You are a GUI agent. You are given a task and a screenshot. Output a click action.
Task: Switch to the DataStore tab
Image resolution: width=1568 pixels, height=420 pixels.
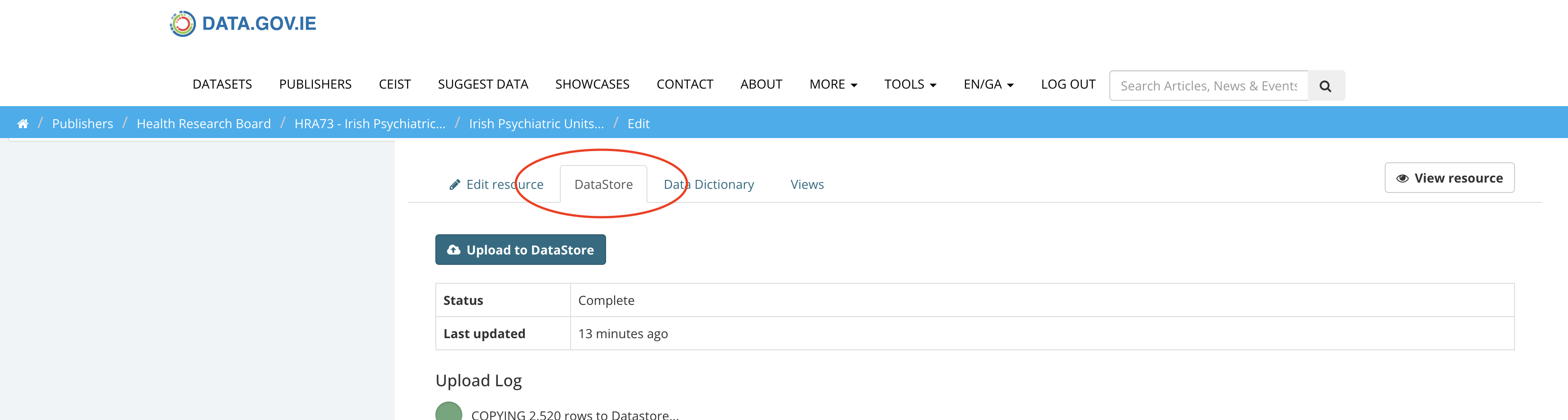pos(603,185)
